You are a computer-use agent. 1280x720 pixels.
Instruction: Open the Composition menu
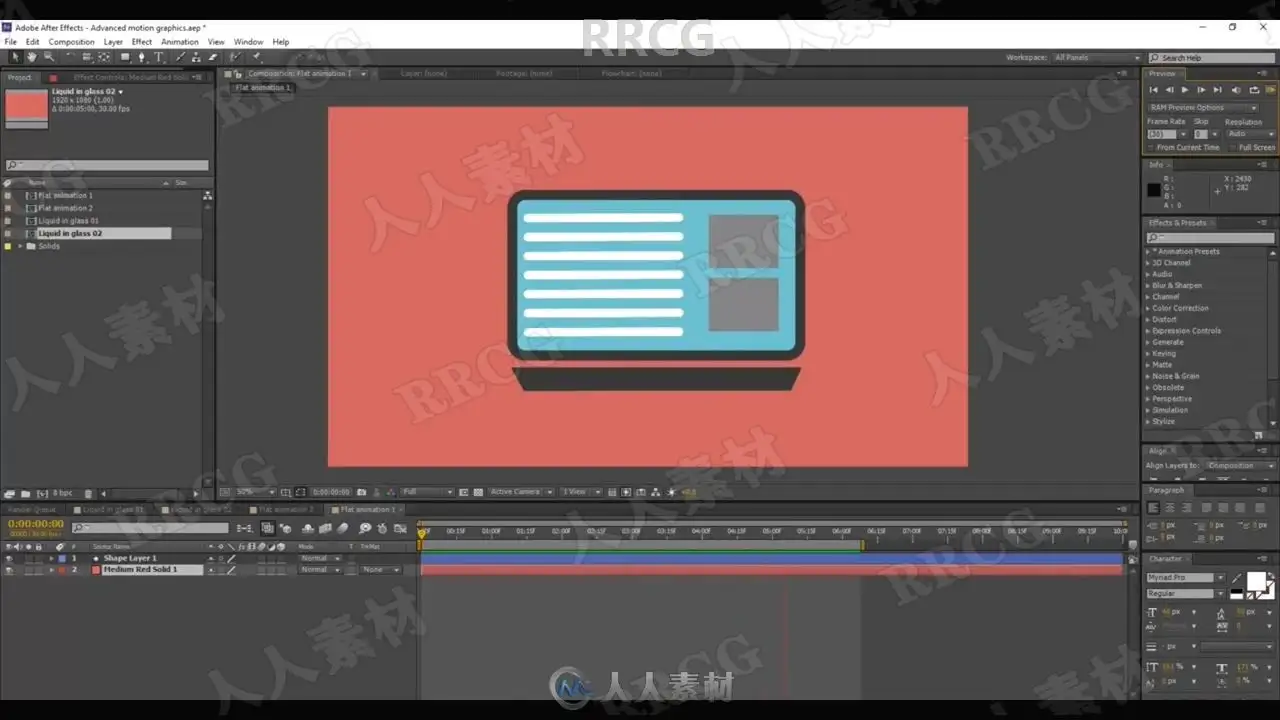click(x=71, y=42)
